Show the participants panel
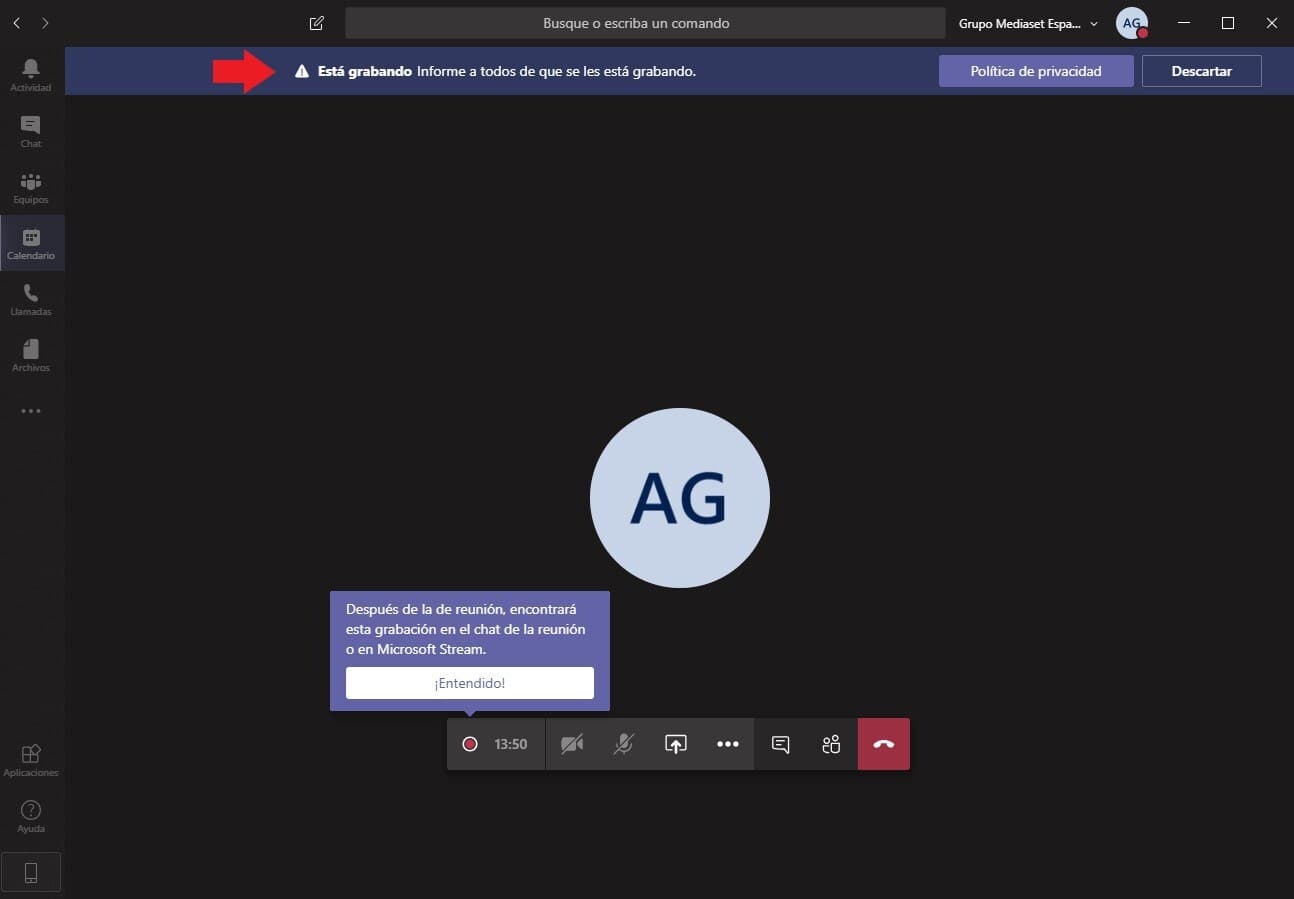Screen dimensions: 1294x899 point(831,744)
